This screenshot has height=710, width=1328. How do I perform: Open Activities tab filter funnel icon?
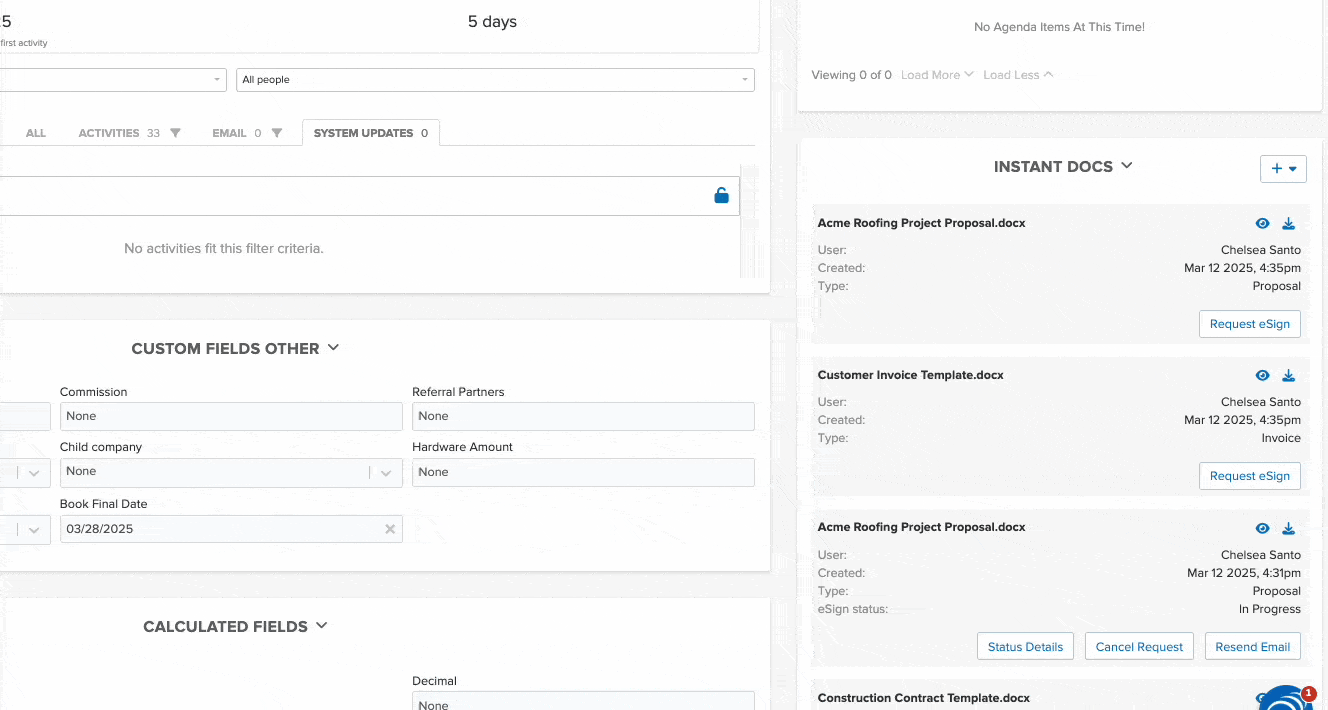[x=176, y=133]
